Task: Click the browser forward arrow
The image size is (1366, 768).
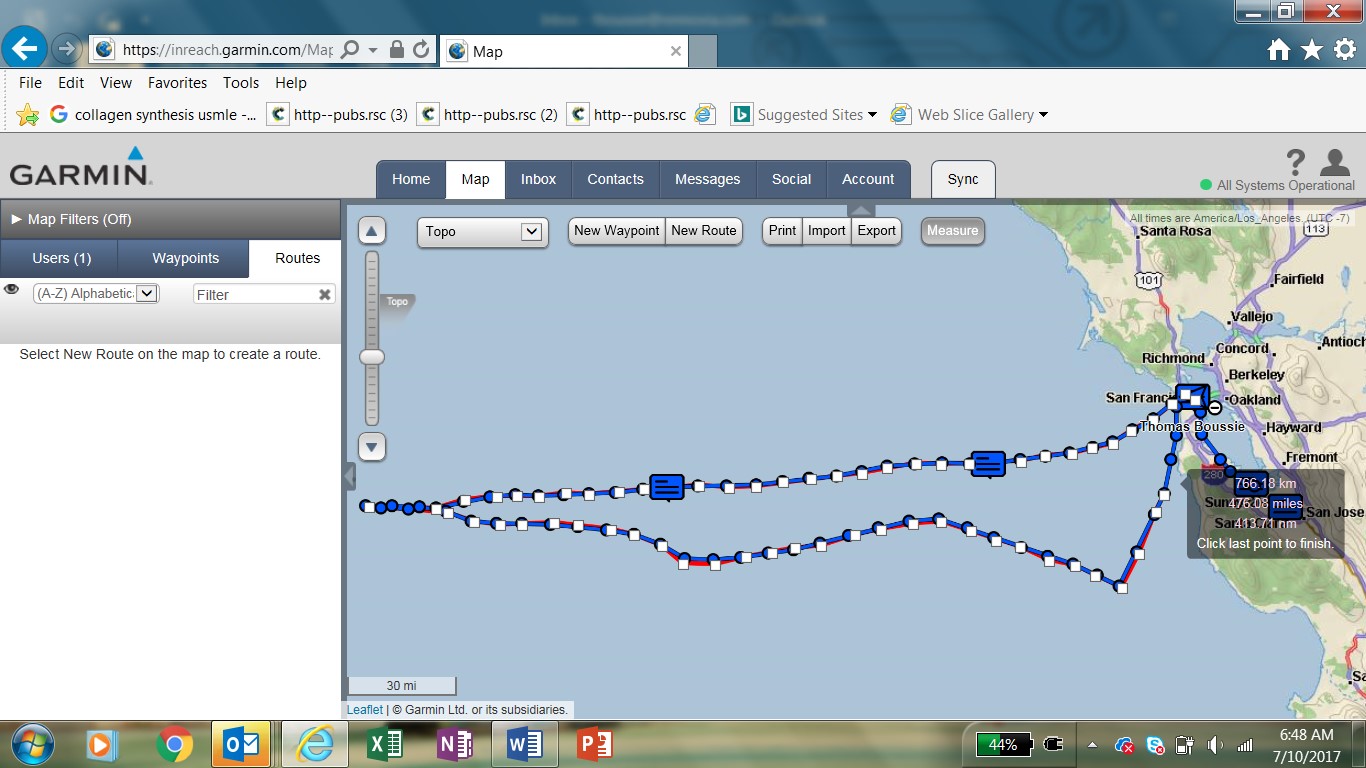Action: tap(66, 48)
